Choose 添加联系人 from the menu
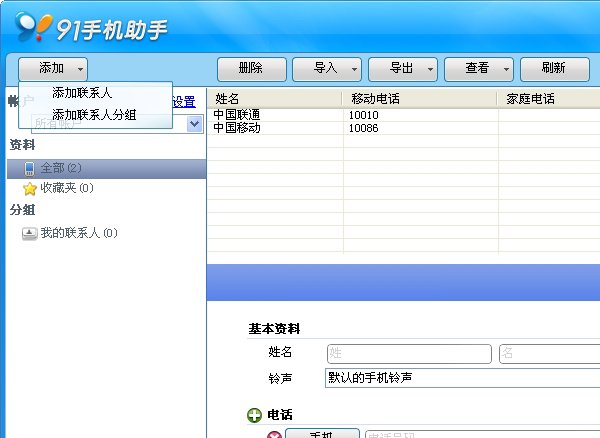 click(82, 93)
